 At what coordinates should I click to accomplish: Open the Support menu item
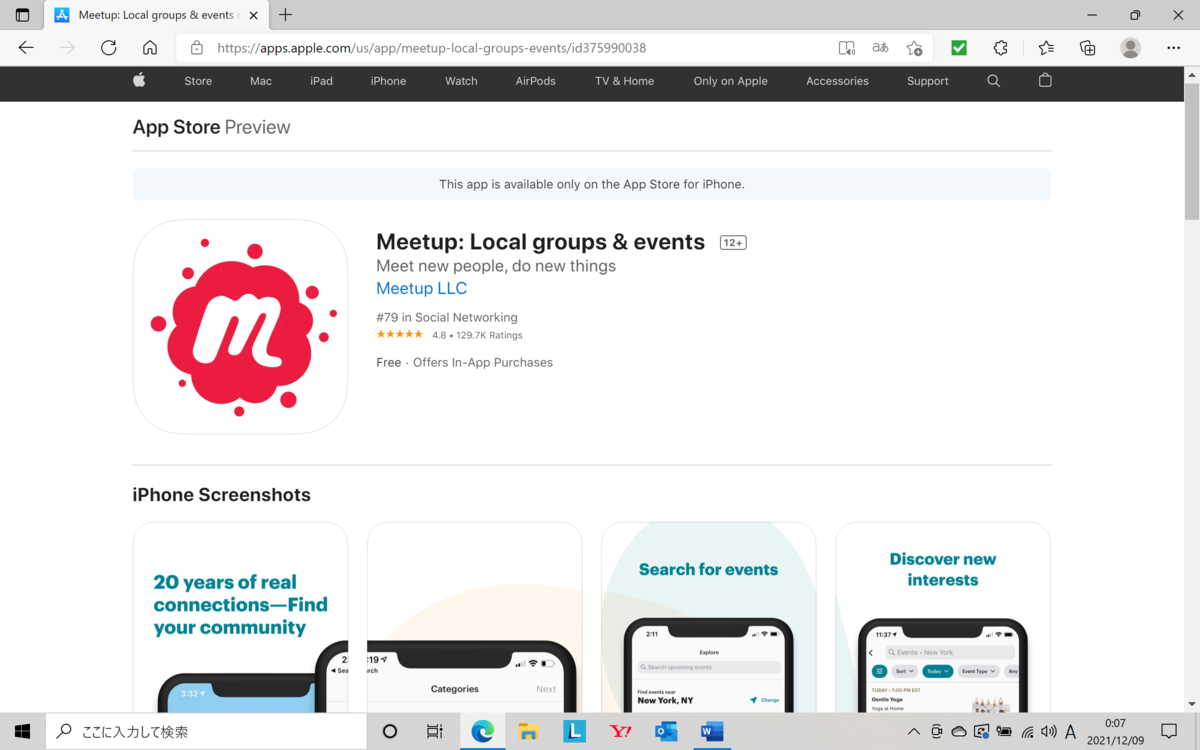(x=928, y=81)
